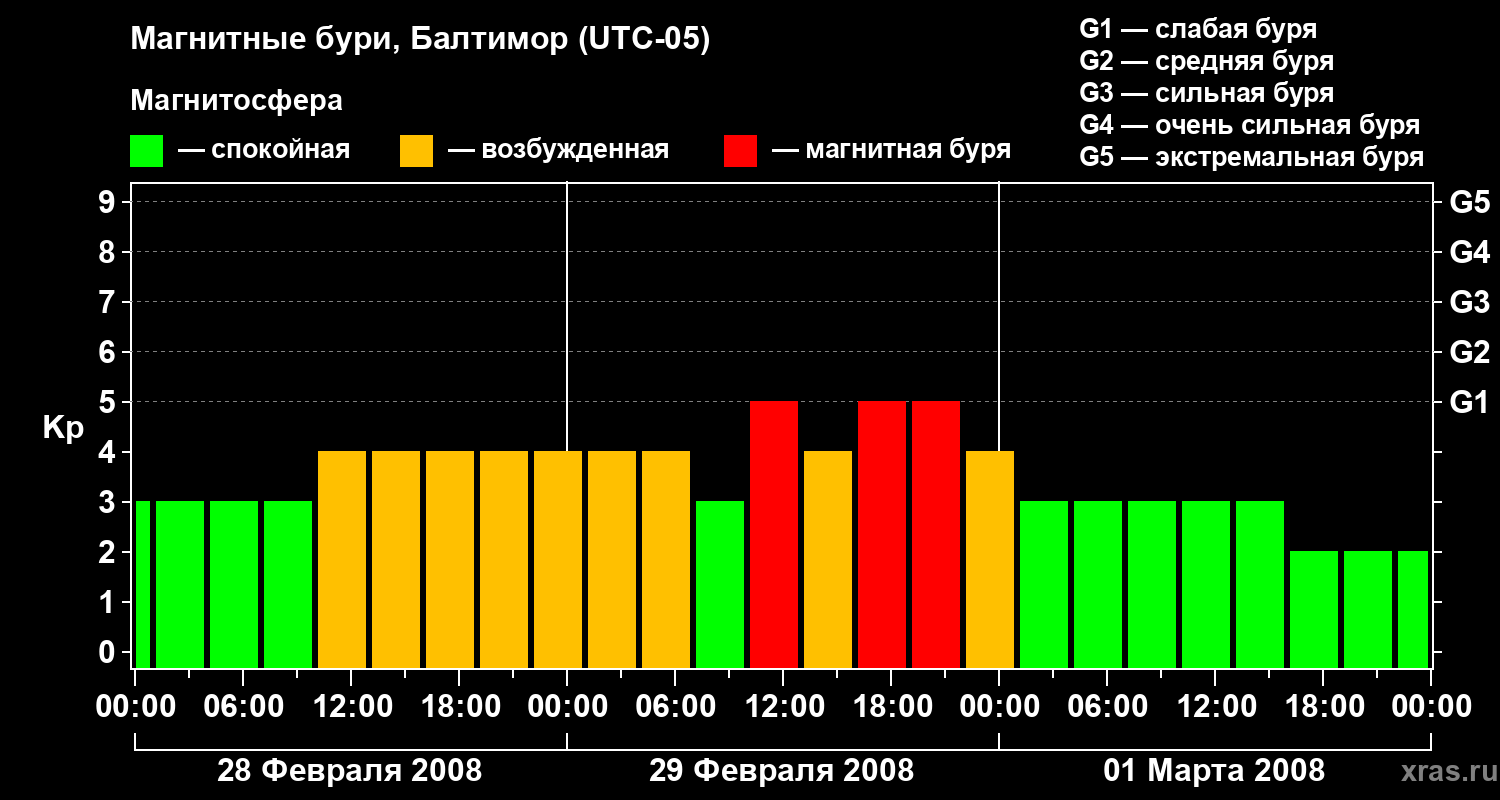Click the lone green bar before the red bars
Screen dimensions: 1500x800
(x=720, y=584)
